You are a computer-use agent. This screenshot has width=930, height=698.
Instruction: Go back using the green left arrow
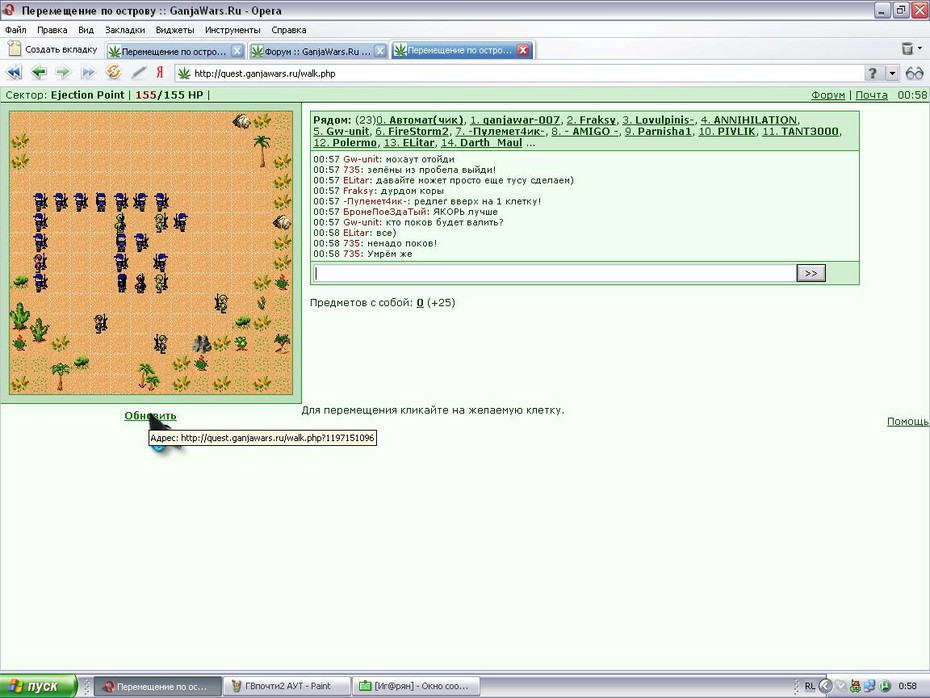point(39,73)
